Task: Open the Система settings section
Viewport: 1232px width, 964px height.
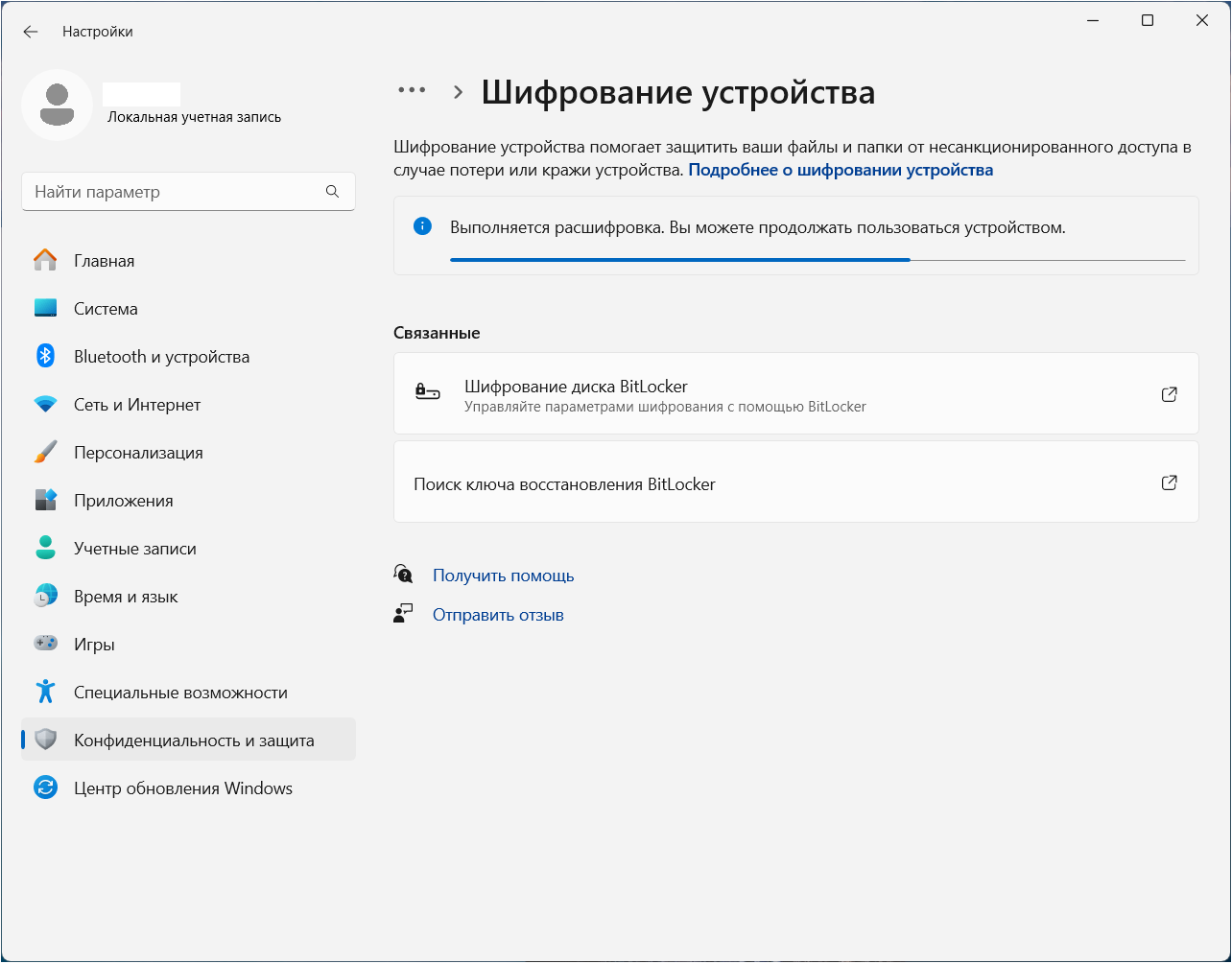Action: pyautogui.click(x=106, y=309)
